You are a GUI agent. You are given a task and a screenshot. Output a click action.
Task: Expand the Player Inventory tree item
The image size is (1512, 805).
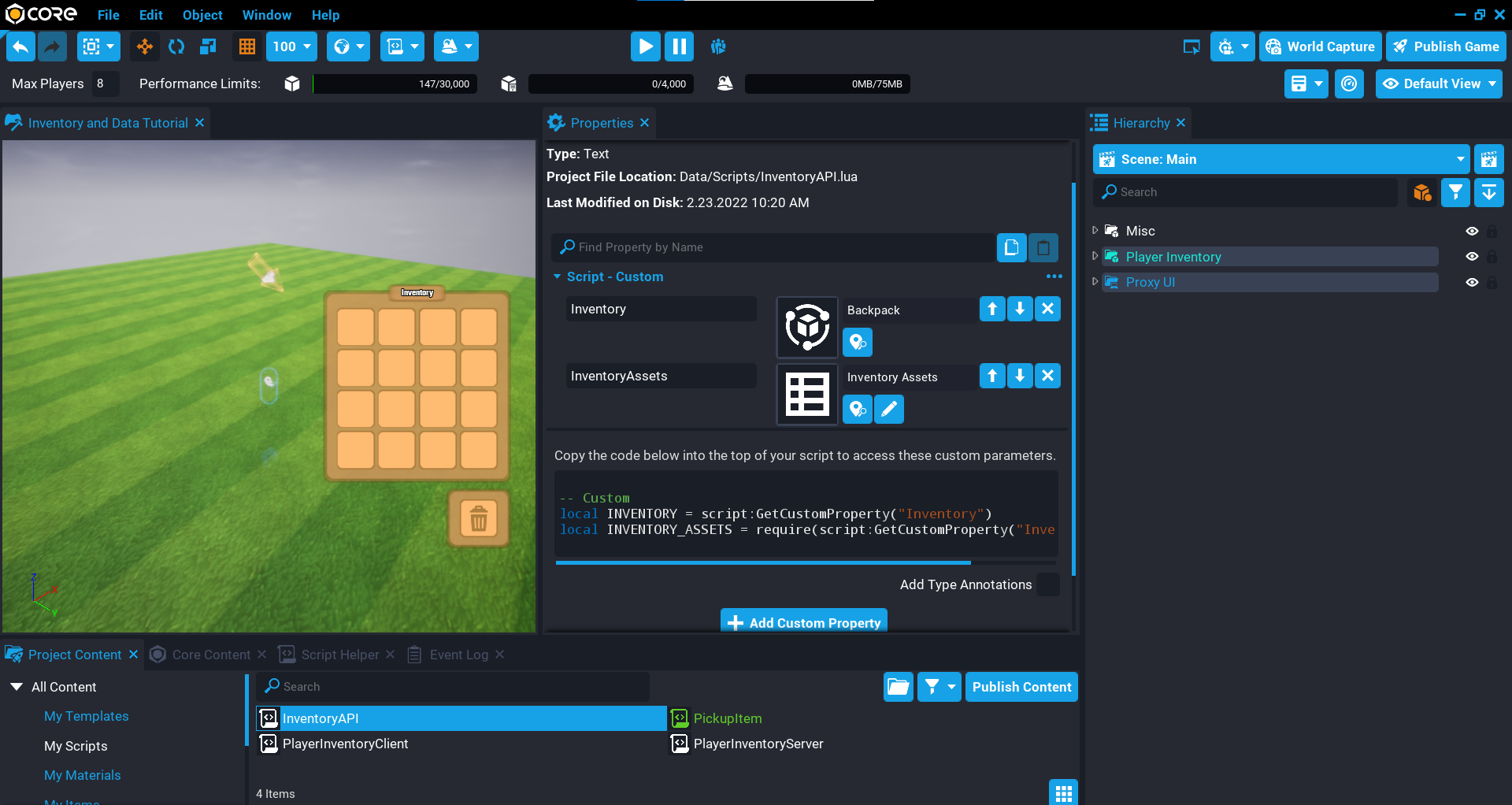click(x=1095, y=256)
